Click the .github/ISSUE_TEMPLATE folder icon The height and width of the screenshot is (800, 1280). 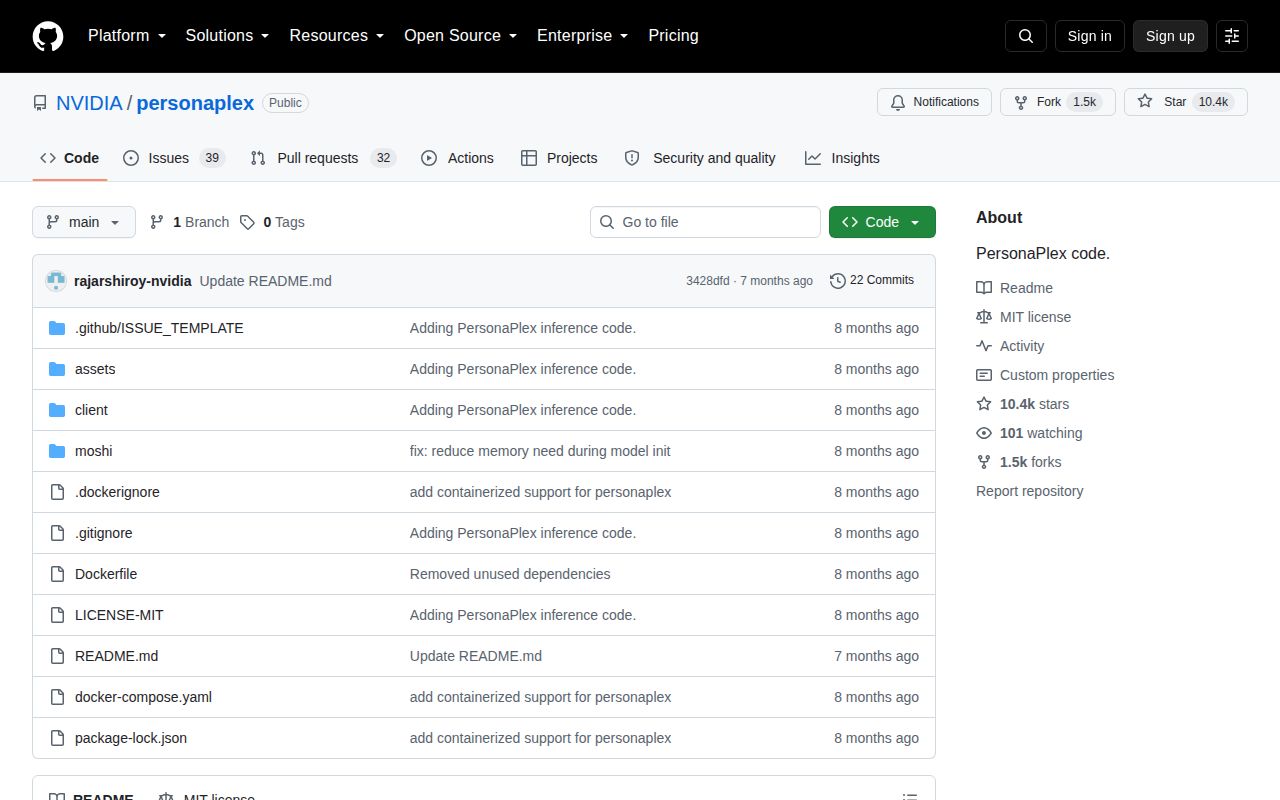(57, 328)
